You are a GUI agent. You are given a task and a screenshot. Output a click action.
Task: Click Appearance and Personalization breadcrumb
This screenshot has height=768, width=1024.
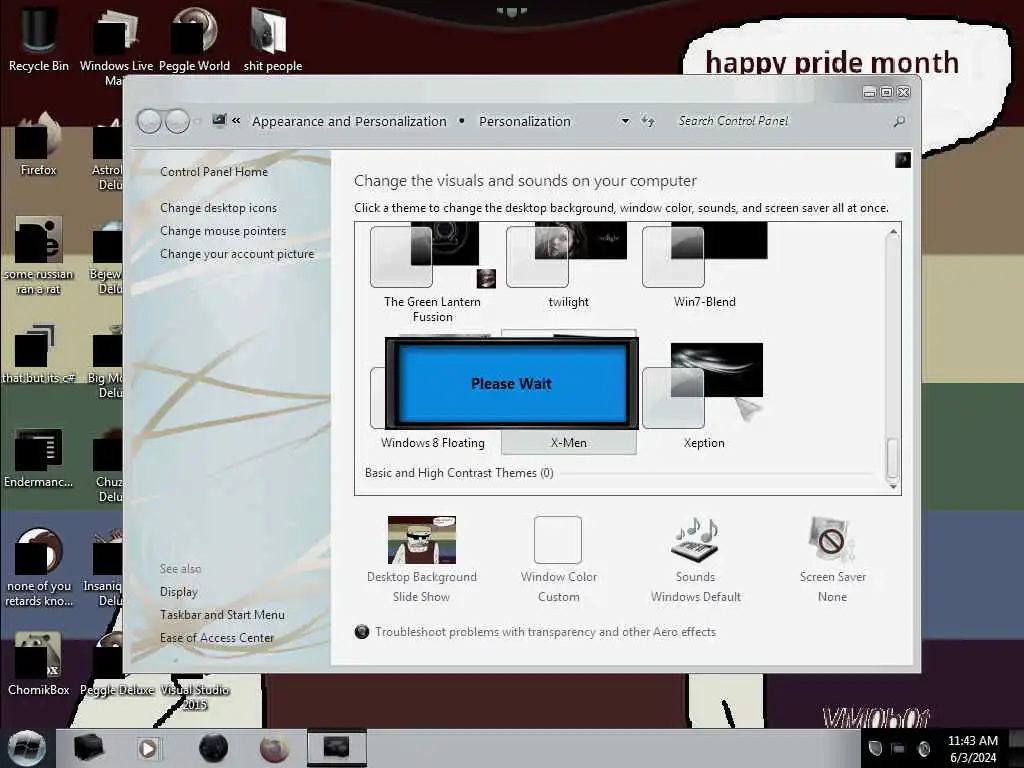pos(349,121)
